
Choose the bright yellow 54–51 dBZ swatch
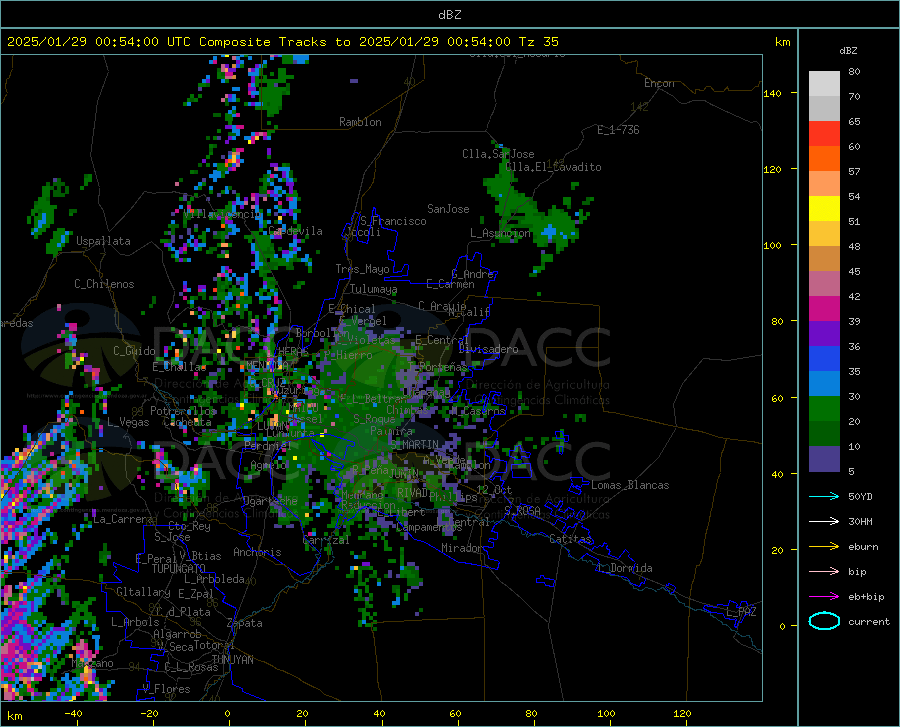824,209
